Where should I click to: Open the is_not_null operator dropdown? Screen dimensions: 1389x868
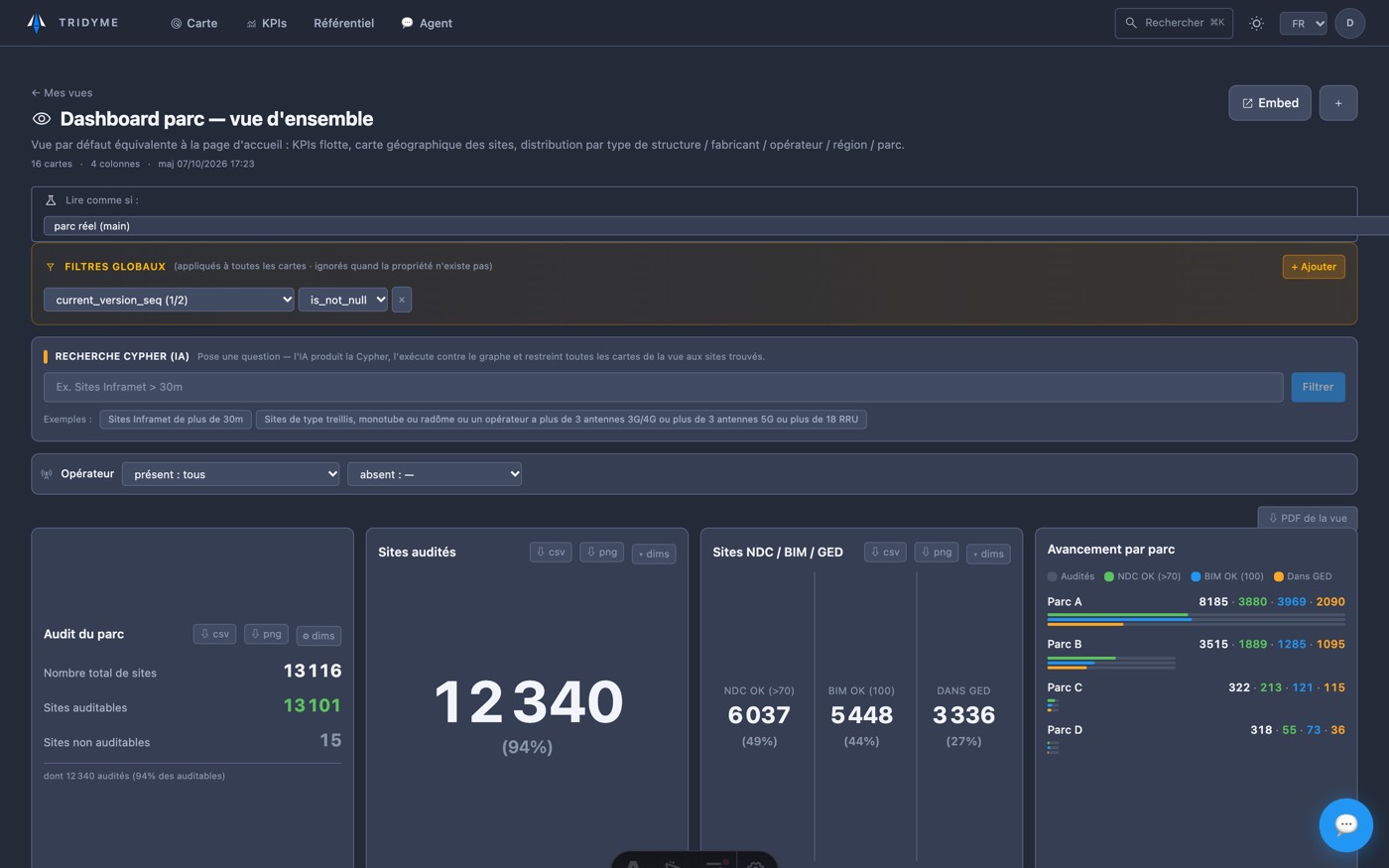(343, 300)
